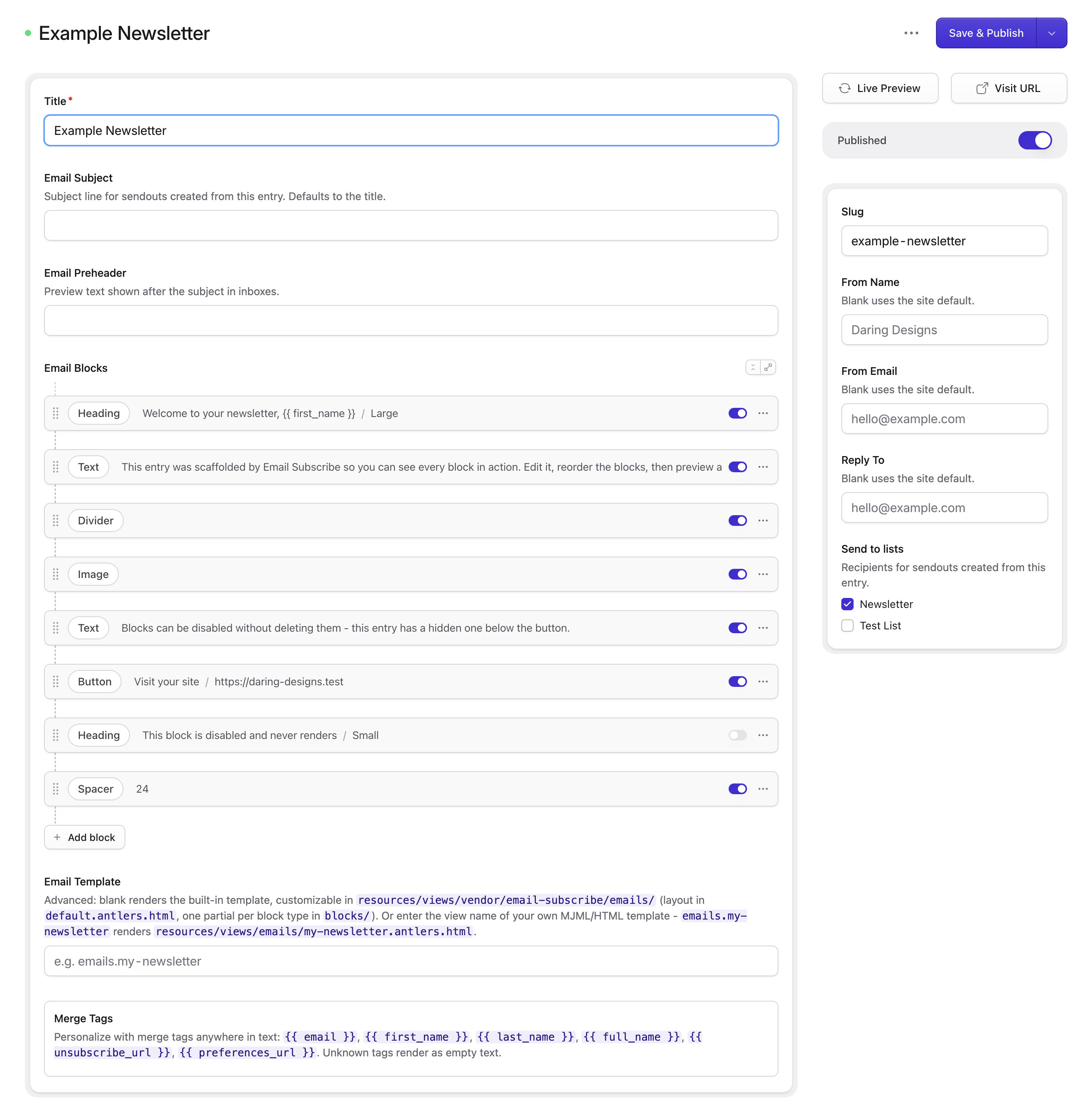
Task: Grab the Image block drag handle
Action: (x=56, y=574)
